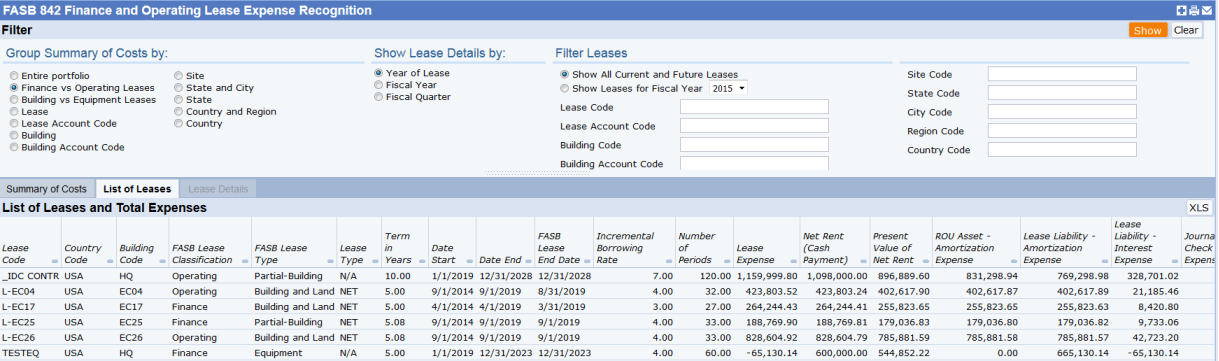Open Lease Code column sort menu arrow

[55, 260]
